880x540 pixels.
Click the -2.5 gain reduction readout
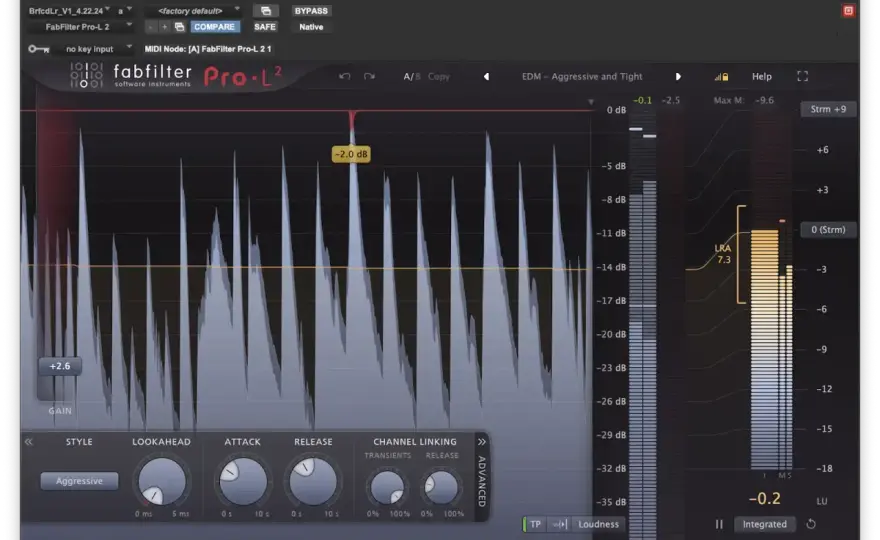(670, 100)
